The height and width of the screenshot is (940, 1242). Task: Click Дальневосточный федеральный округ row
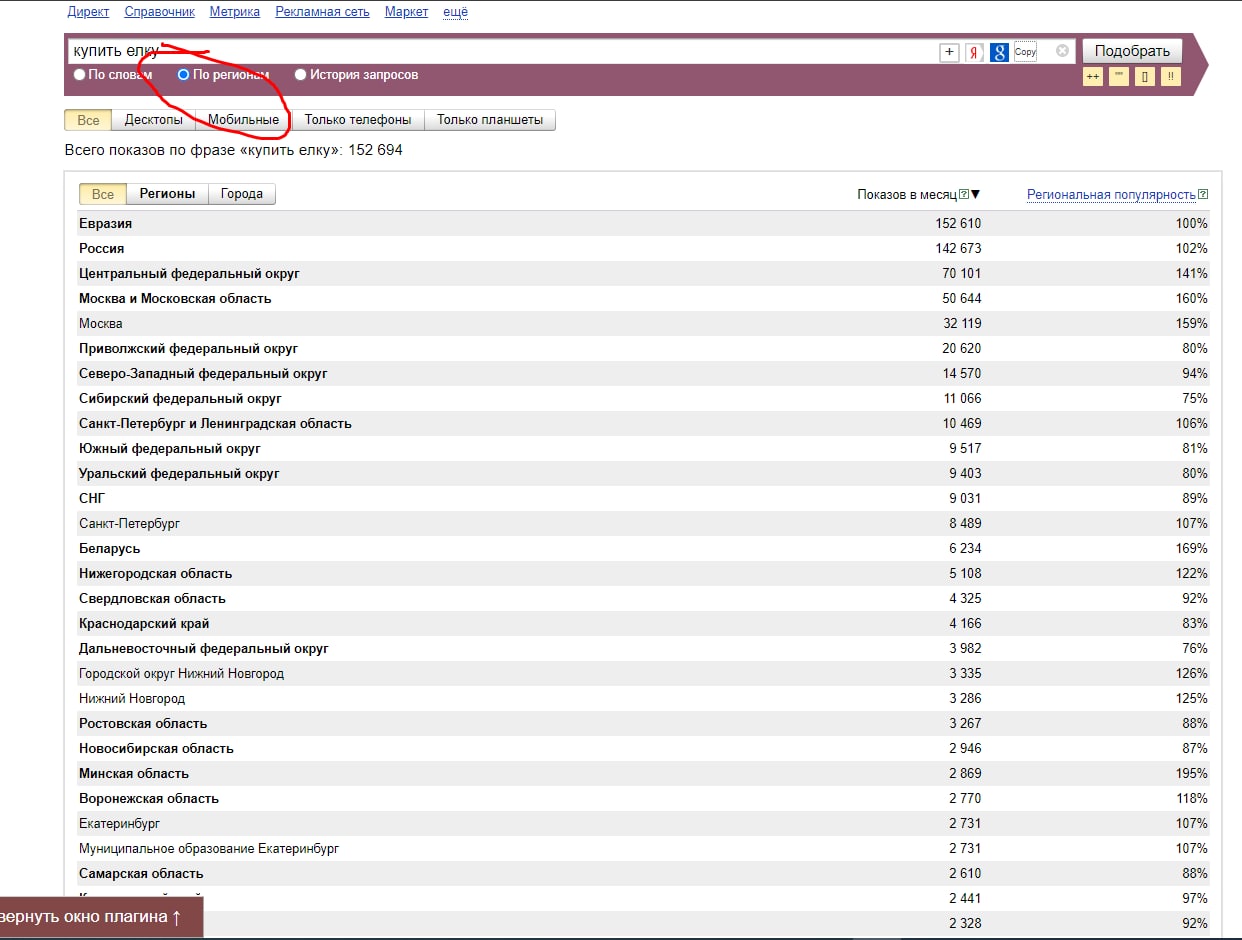(x=643, y=648)
